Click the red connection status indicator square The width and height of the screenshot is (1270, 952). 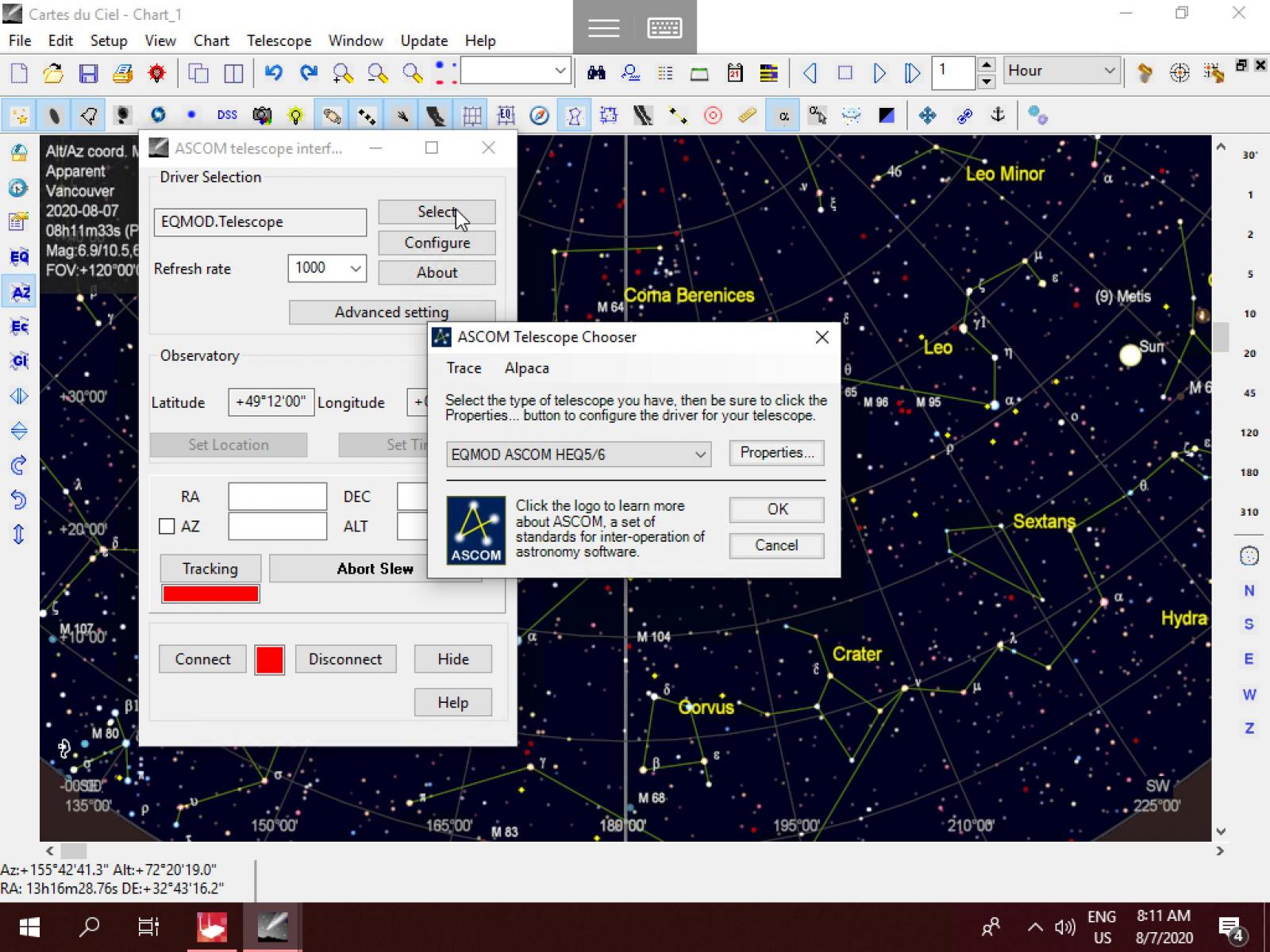tap(269, 660)
